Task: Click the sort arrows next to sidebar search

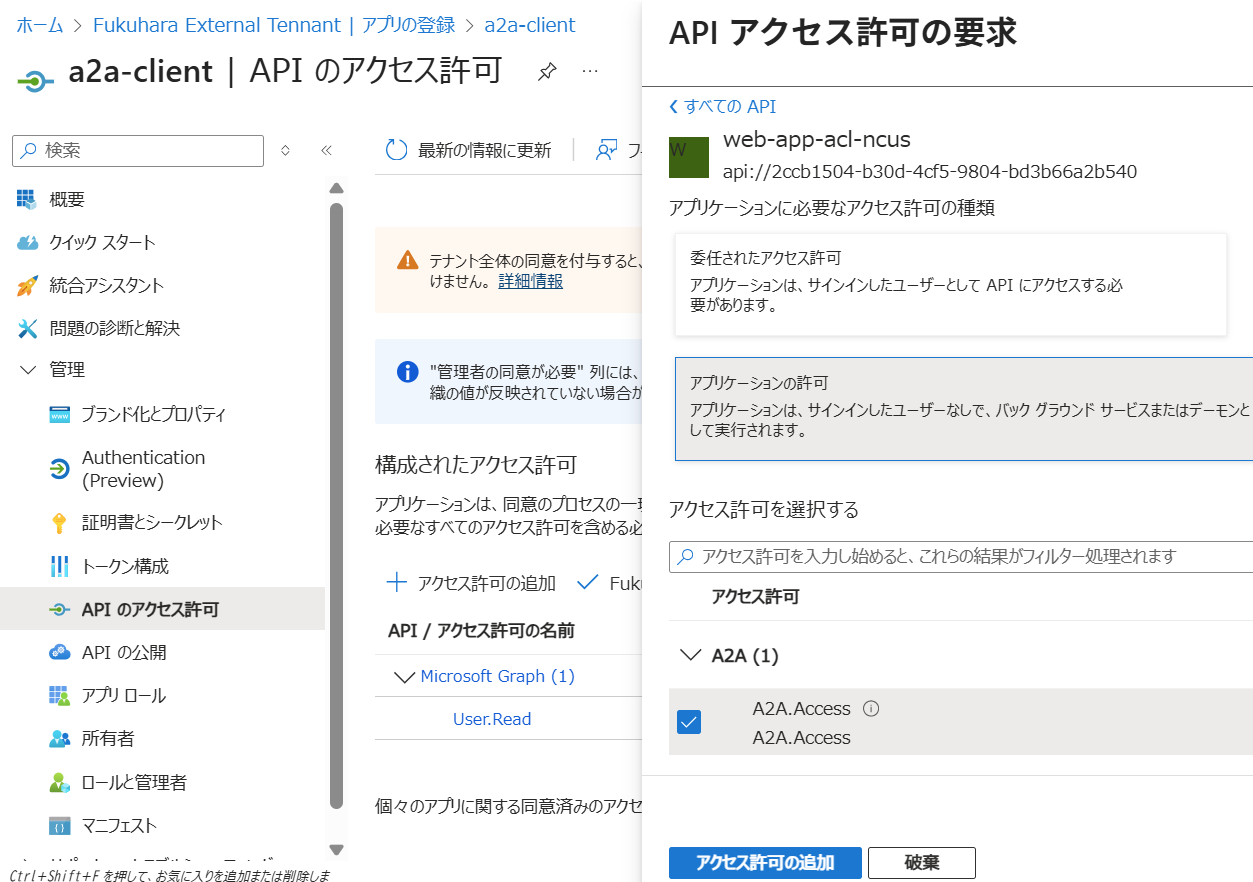Action: point(285,151)
